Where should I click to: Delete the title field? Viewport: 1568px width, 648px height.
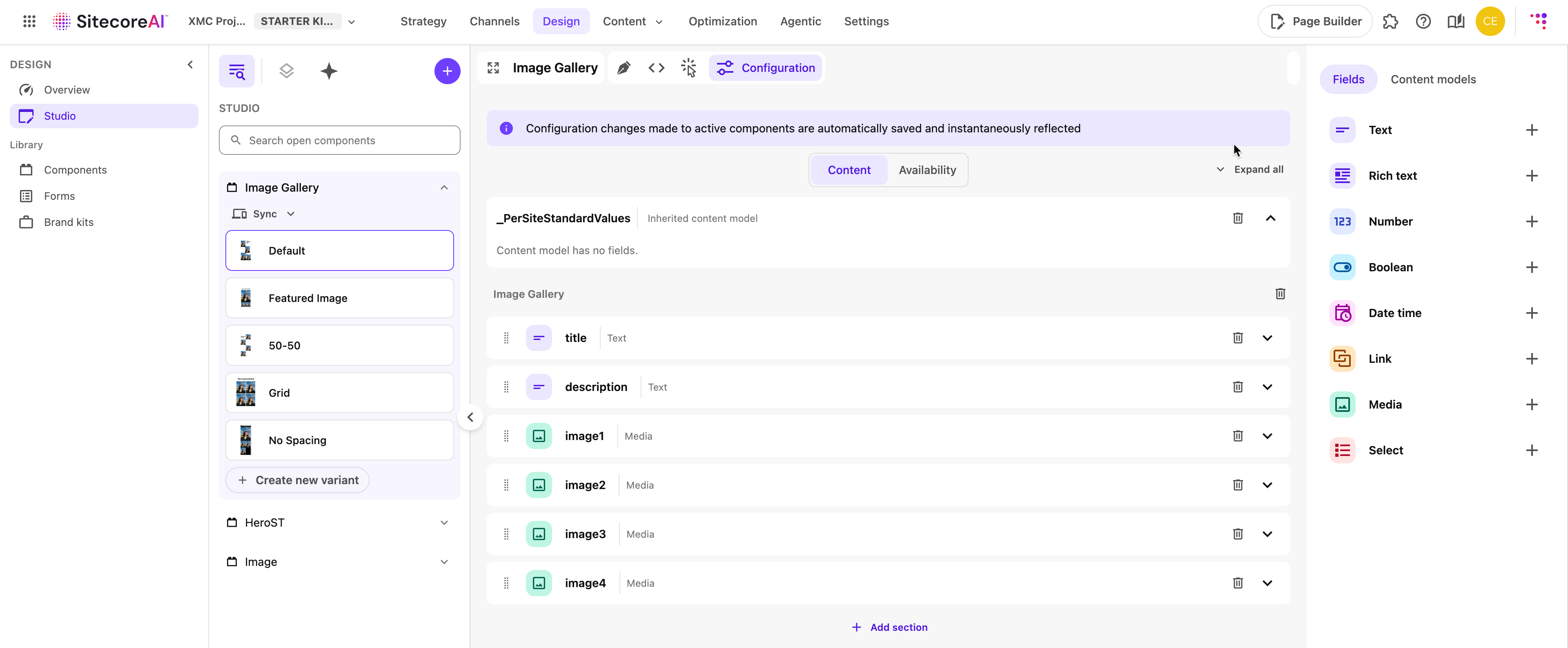point(1238,338)
